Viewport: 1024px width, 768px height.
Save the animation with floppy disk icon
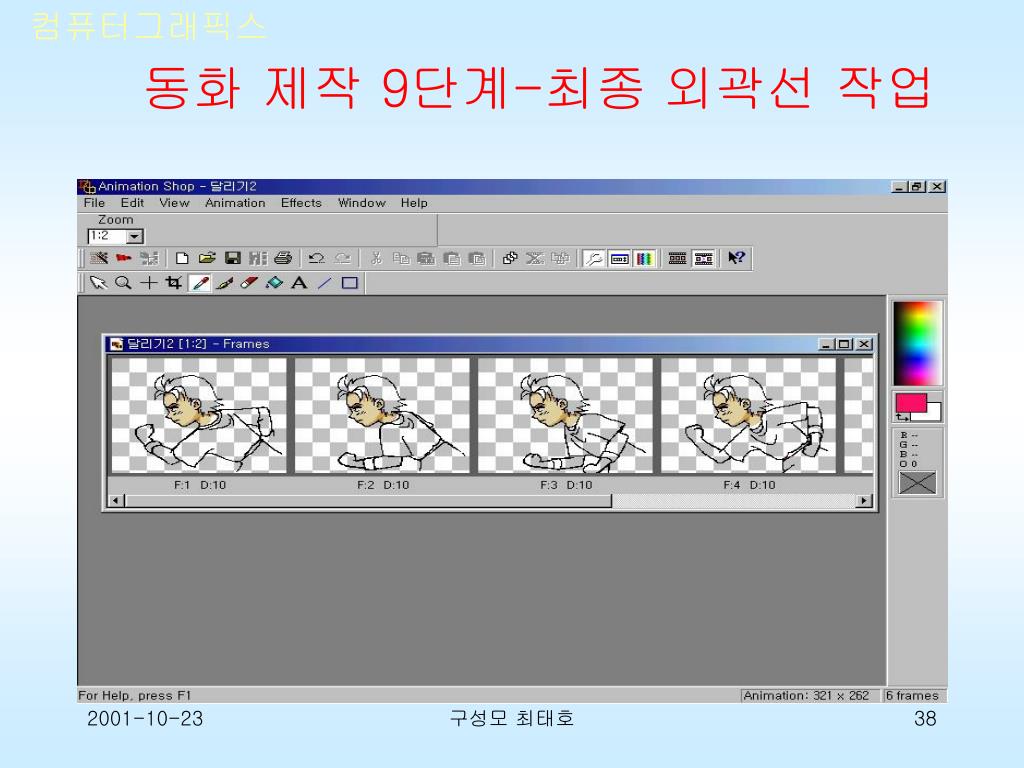point(232,259)
